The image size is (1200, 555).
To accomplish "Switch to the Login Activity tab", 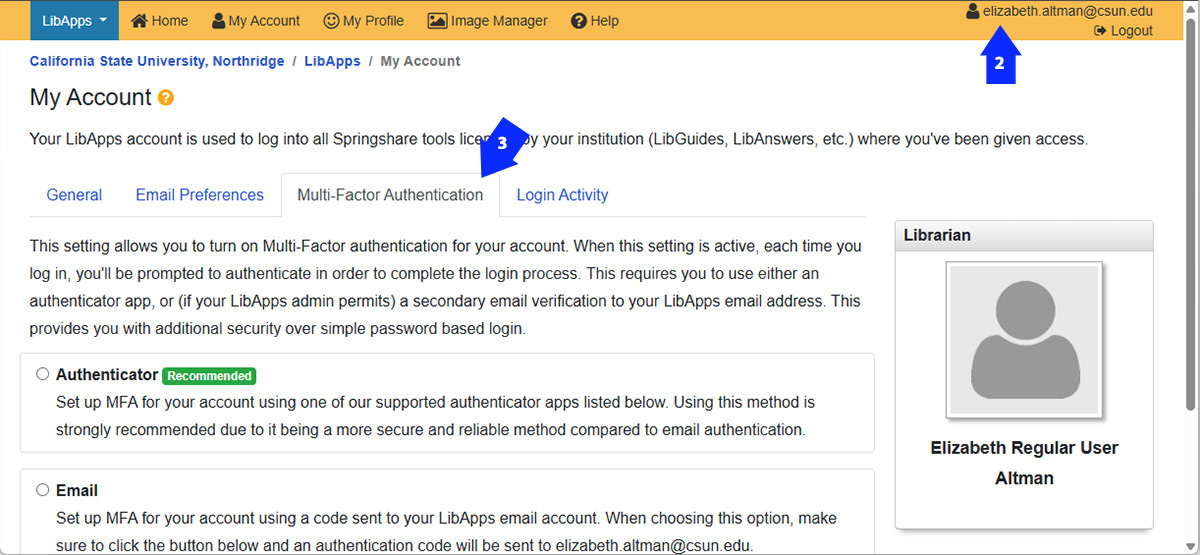I will point(562,195).
